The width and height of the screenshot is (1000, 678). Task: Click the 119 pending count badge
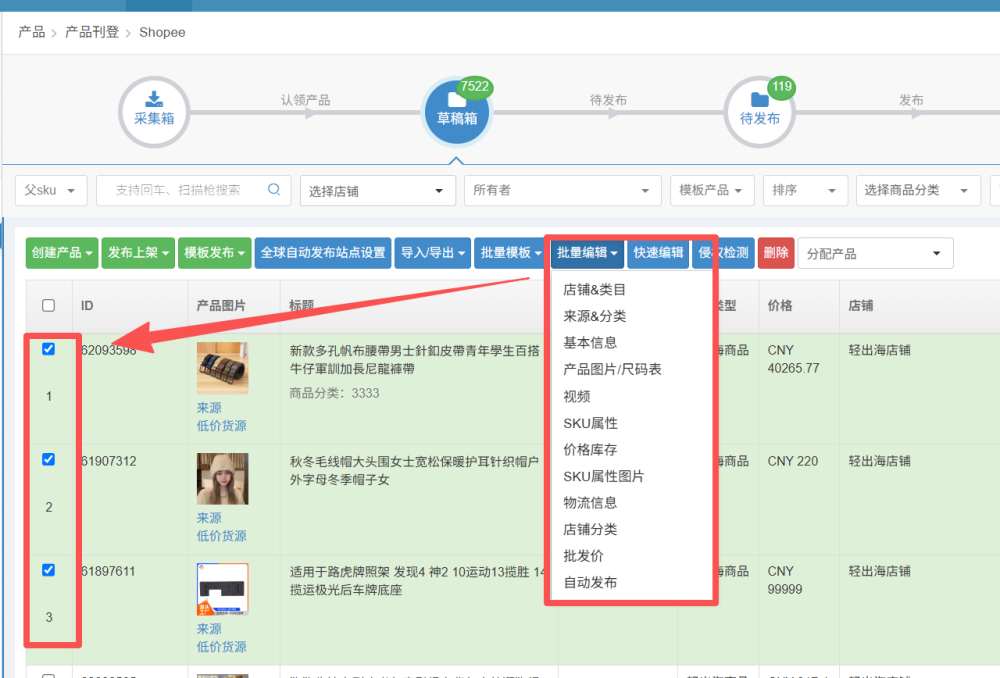tap(782, 87)
